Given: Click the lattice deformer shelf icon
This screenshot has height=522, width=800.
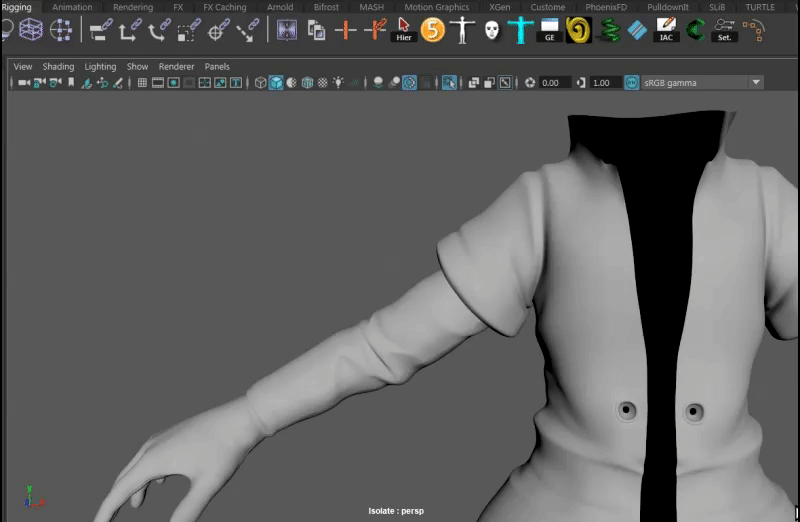Looking at the screenshot, I should pos(31,30).
